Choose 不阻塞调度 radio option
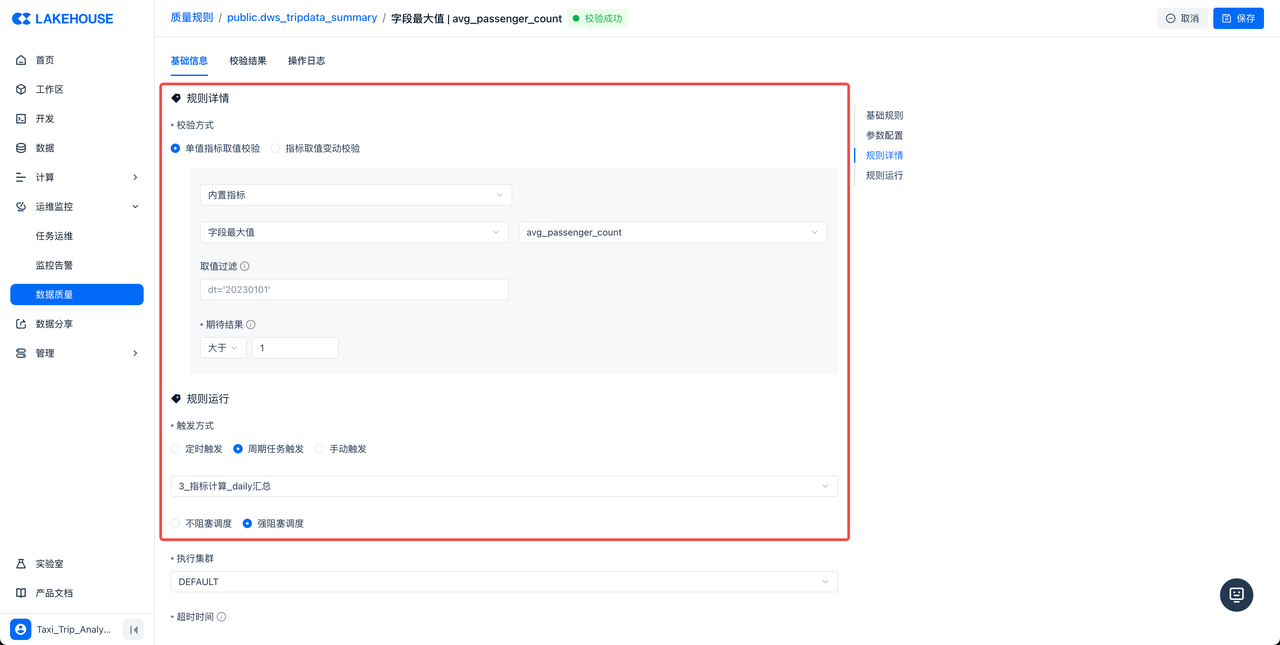Image resolution: width=1280 pixels, height=645 pixels. click(x=176, y=523)
